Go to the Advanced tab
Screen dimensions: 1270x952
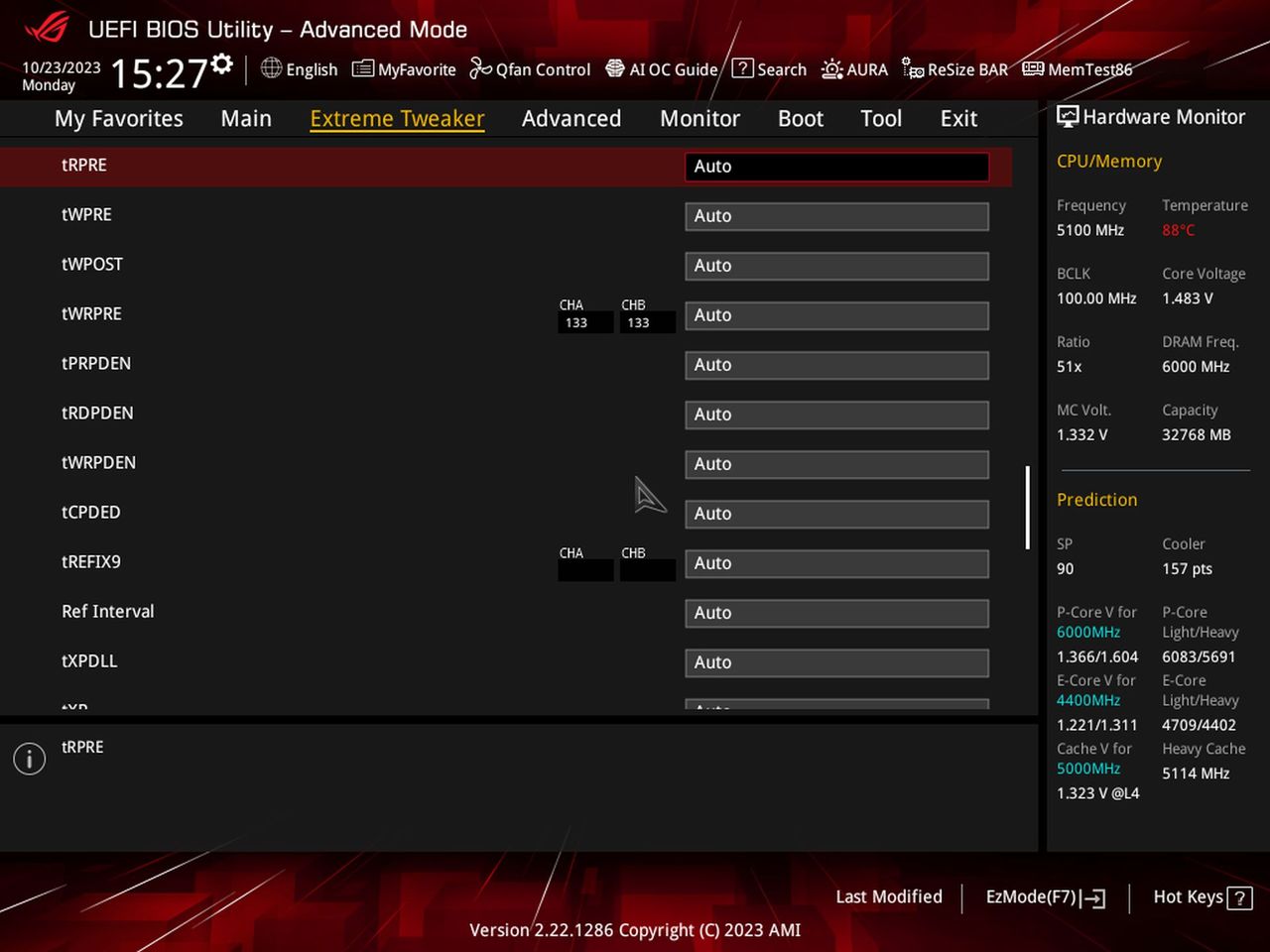pyautogui.click(x=571, y=119)
